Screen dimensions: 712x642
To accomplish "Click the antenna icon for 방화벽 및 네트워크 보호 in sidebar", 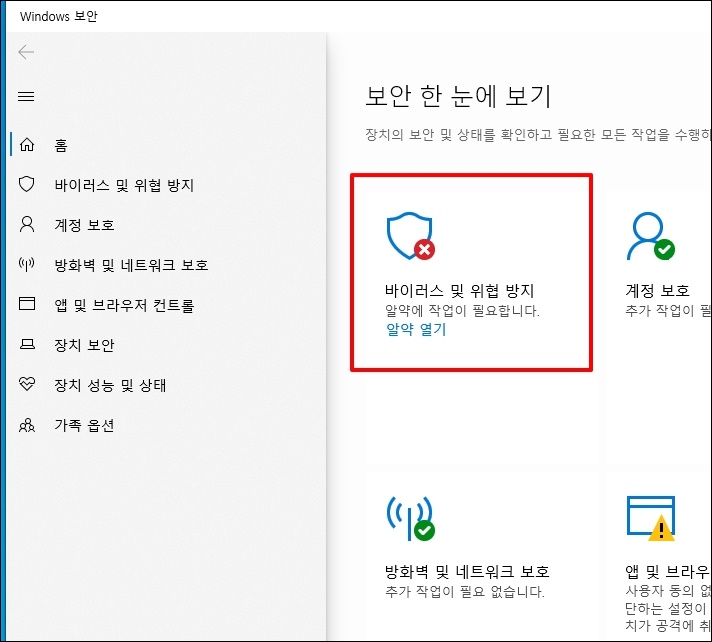I will coord(27,264).
